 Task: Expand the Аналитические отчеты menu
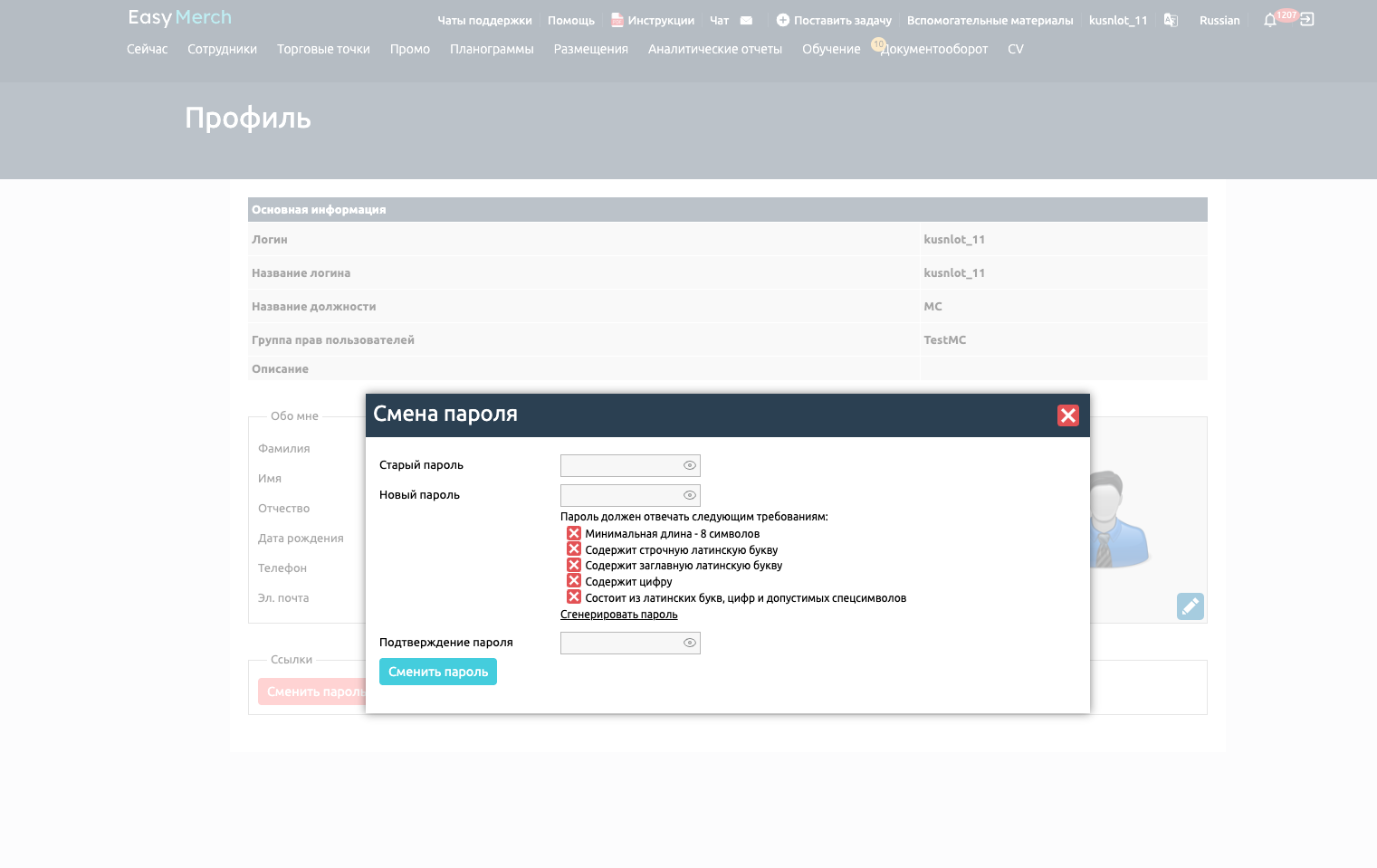pyautogui.click(x=714, y=49)
